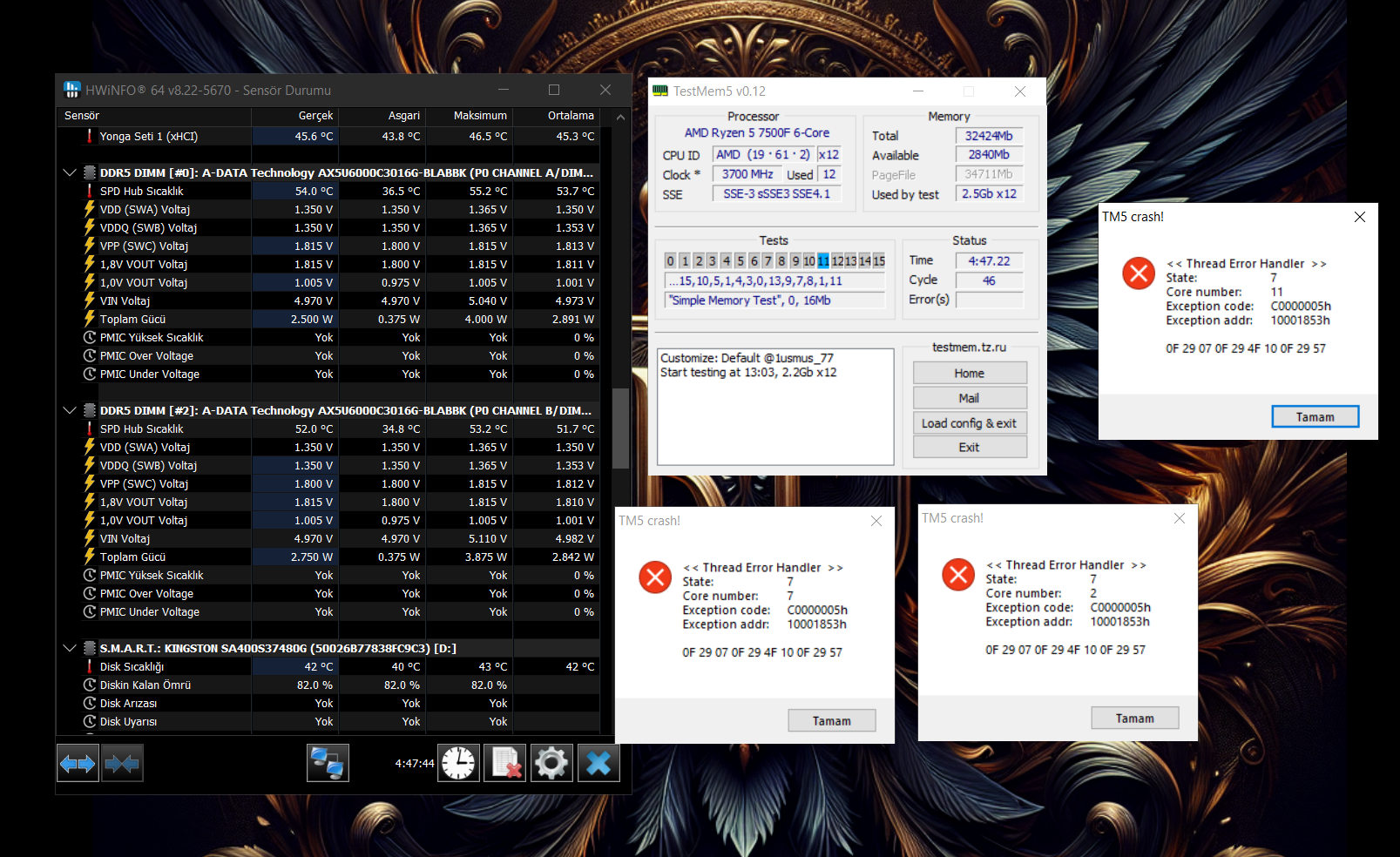The image size is (1400, 857).
Task: Click the Exit button in TestMem5
Action: pyautogui.click(x=970, y=447)
